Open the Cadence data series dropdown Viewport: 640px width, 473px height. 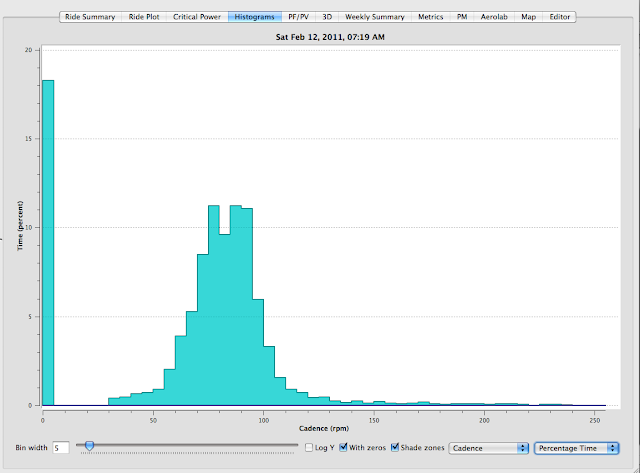tap(489, 448)
